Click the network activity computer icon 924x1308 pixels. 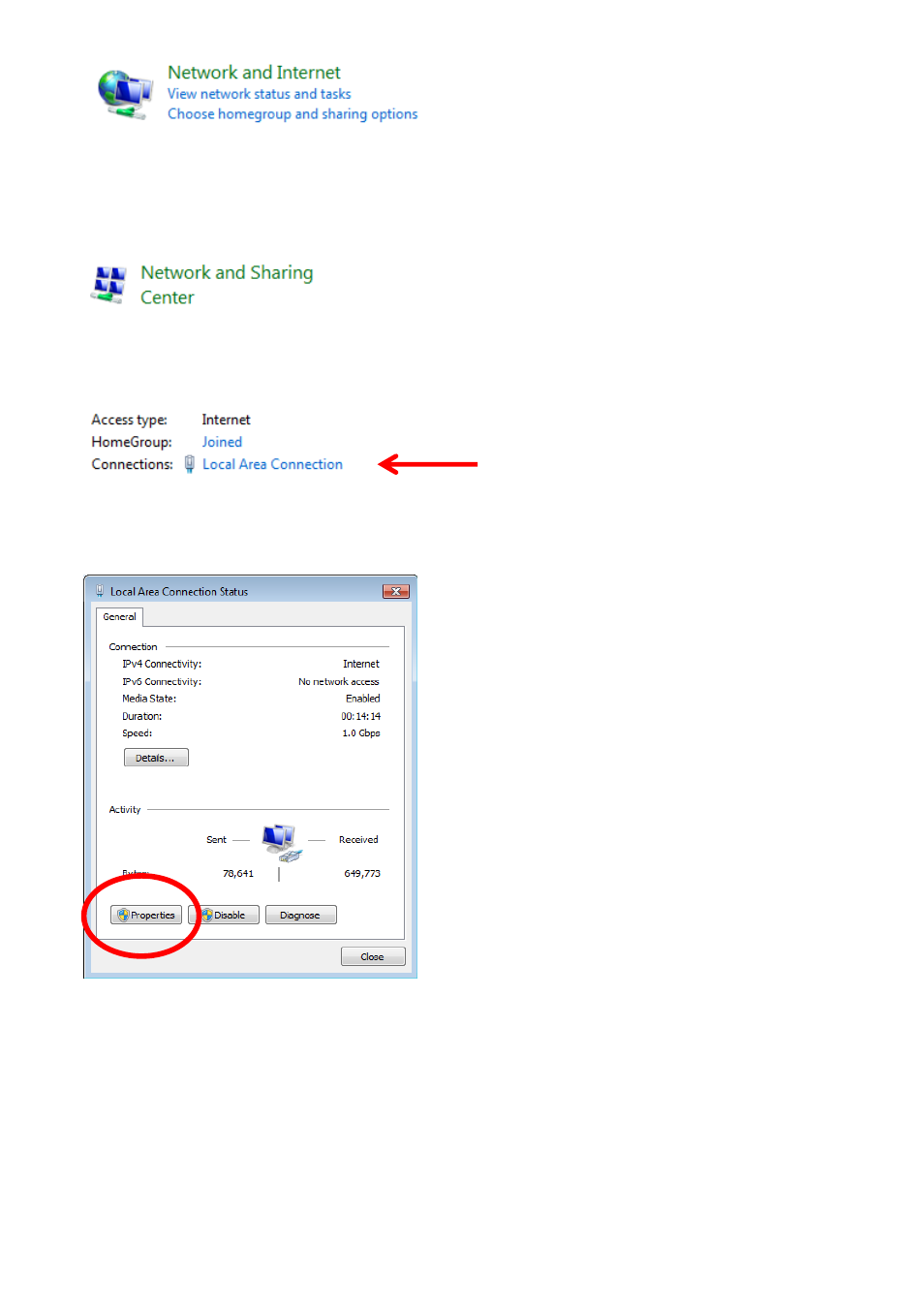[282, 843]
